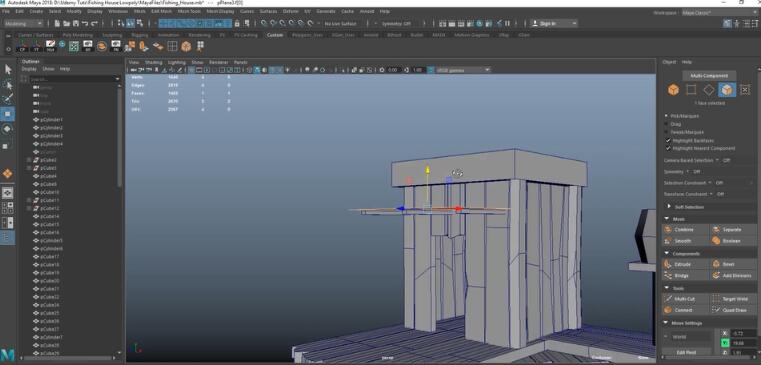Click the Select tool arrow in toolbox
Image resolution: width=761 pixels, height=365 pixels.
point(8,69)
